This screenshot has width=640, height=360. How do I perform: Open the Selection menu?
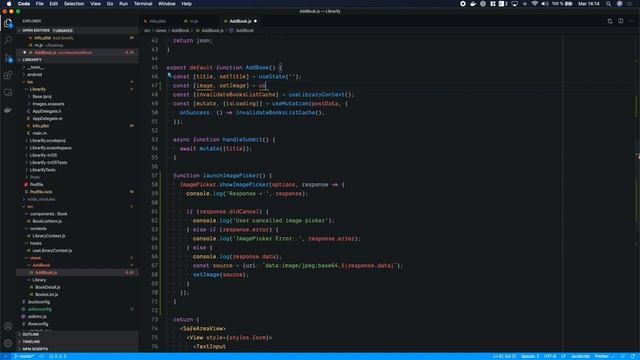click(x=74, y=4)
